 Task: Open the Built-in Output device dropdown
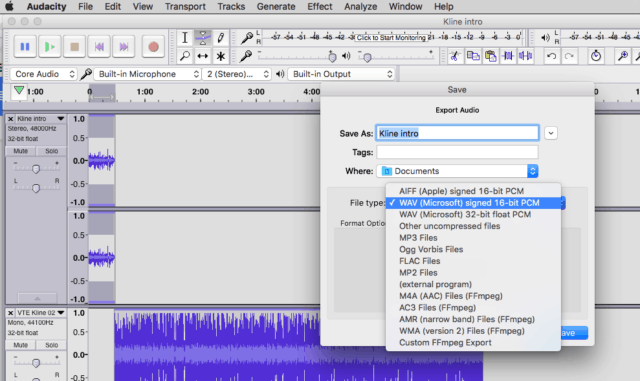[x=341, y=74]
